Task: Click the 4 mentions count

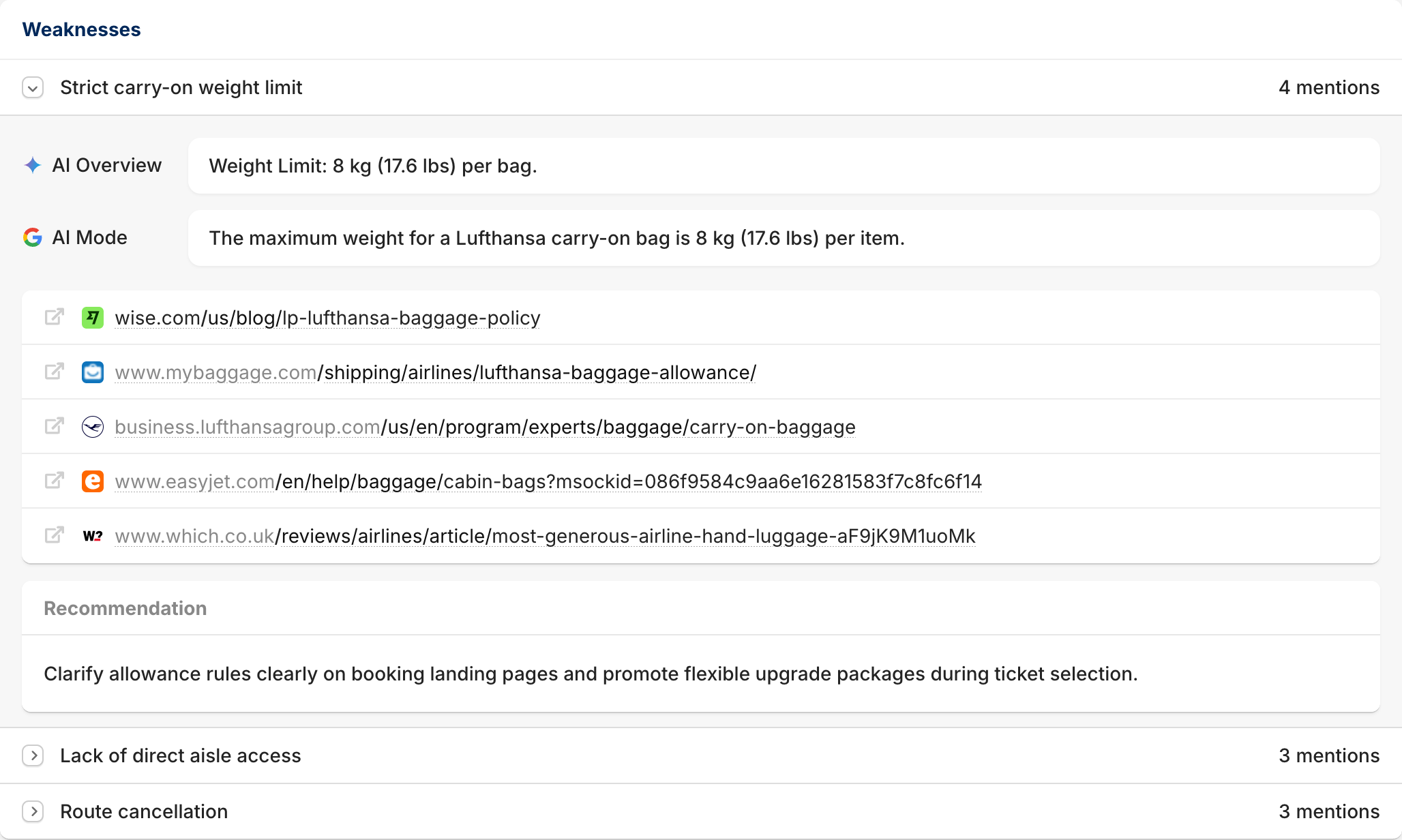Action: point(1329,87)
